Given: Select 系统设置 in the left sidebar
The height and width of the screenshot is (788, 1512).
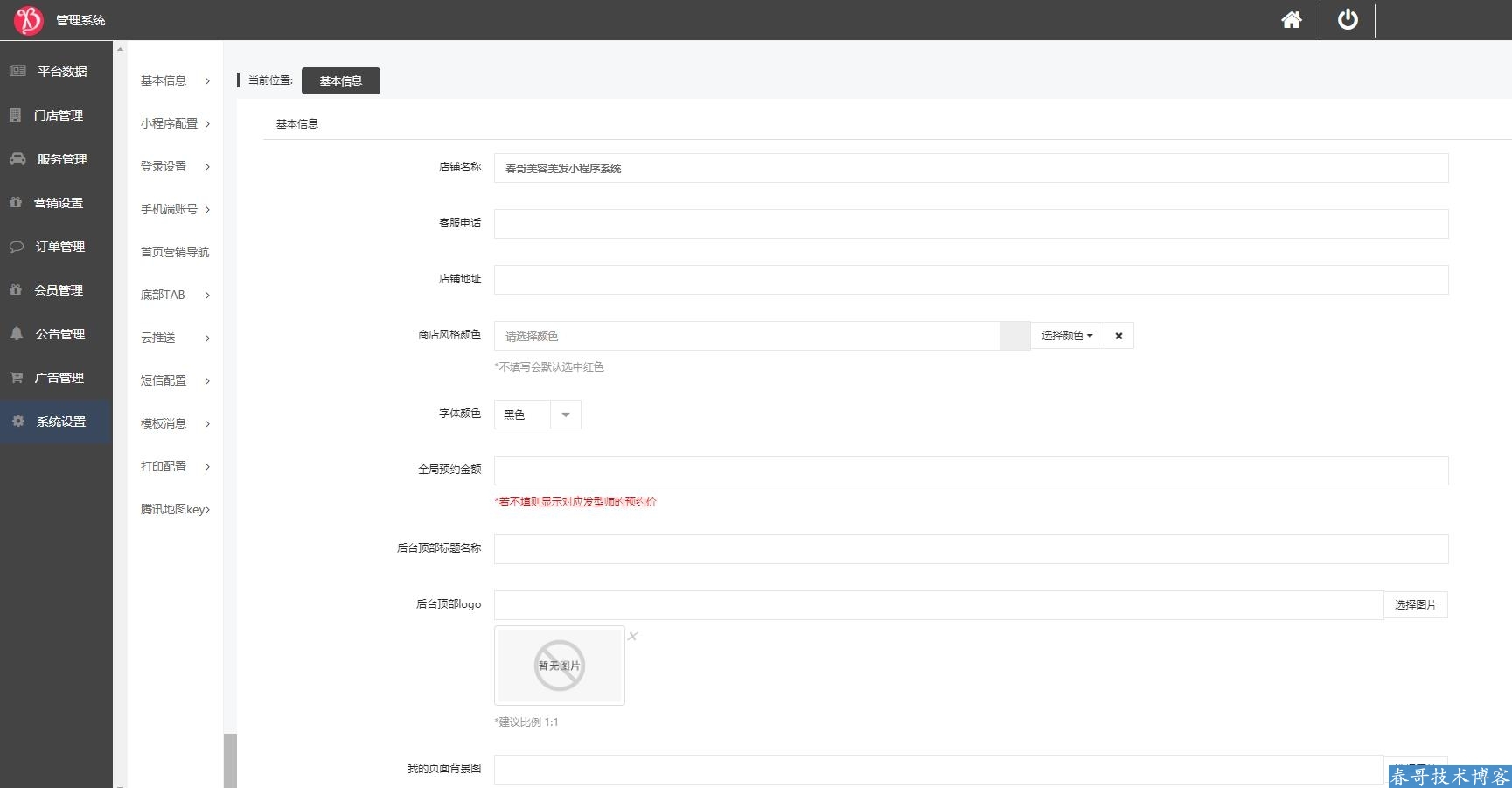Looking at the screenshot, I should pos(60,422).
